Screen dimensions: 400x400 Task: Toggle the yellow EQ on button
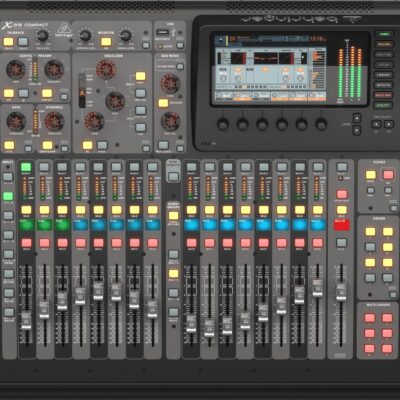pos(87,145)
